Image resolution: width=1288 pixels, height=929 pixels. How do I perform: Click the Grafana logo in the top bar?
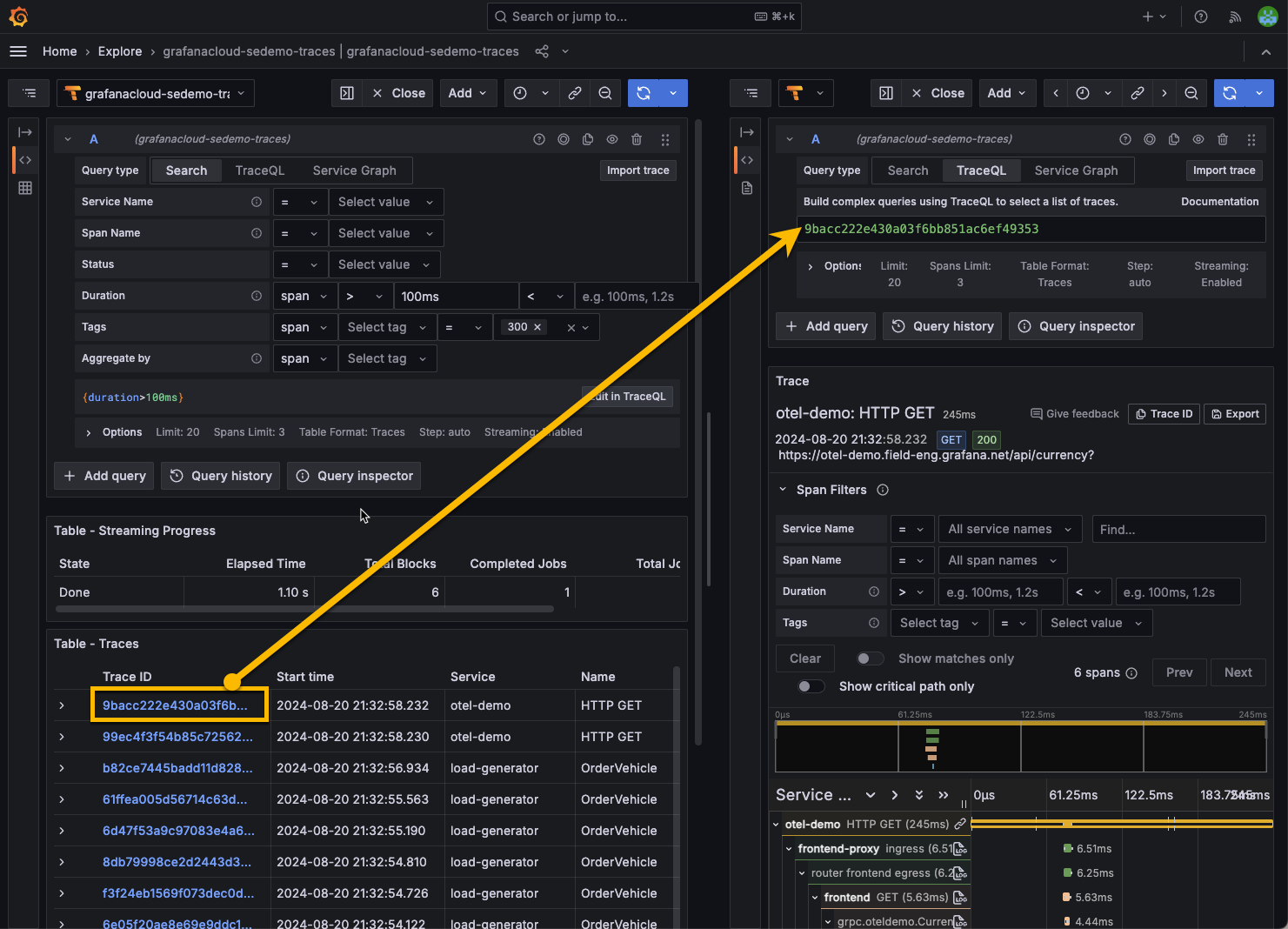(18, 16)
